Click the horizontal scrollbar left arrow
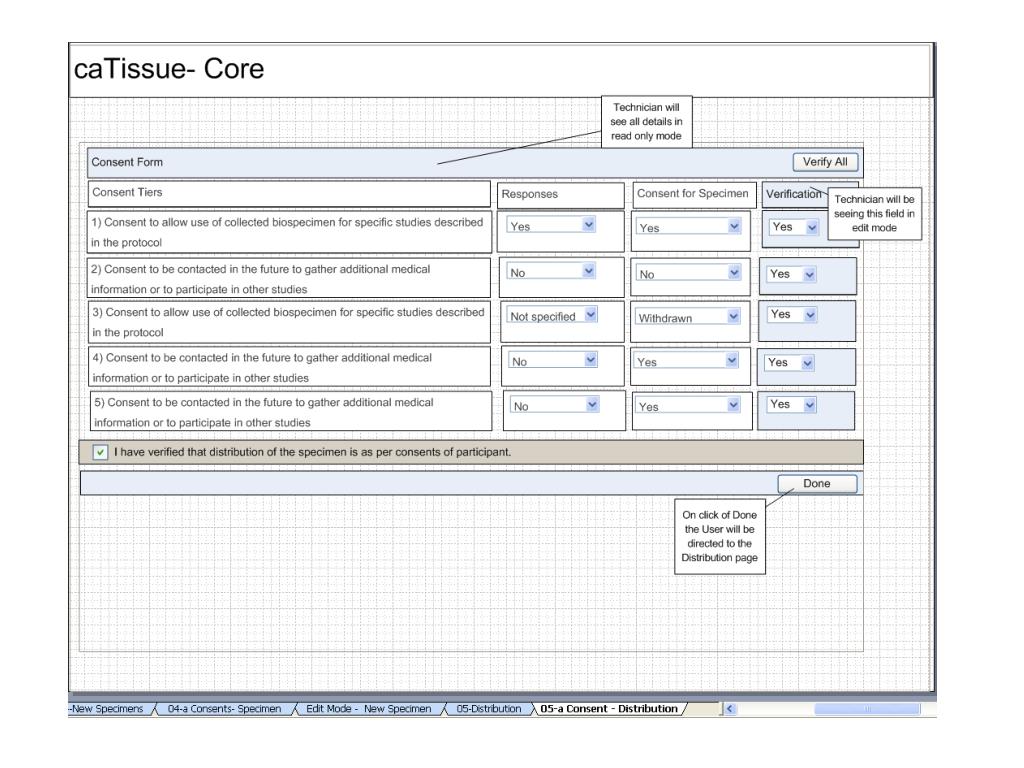 point(729,709)
